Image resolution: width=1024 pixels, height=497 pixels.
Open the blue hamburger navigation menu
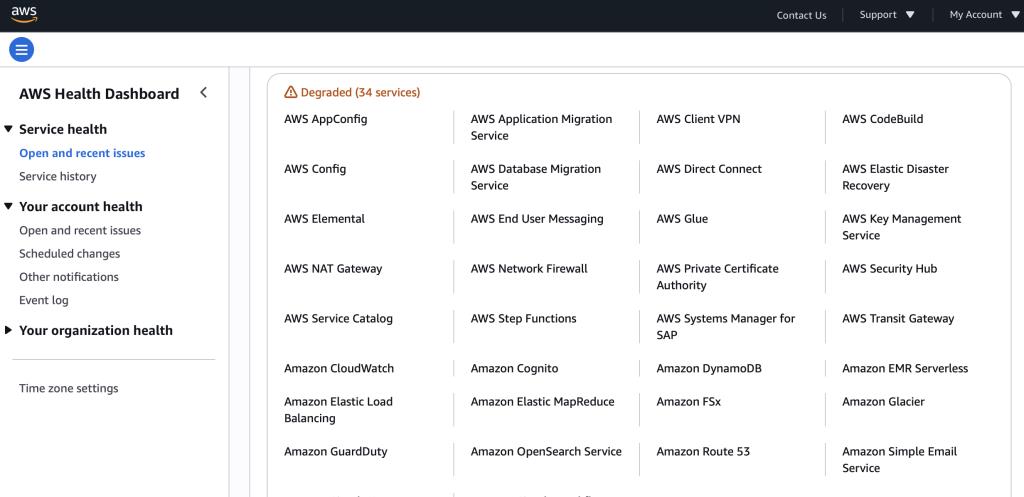[x=22, y=50]
